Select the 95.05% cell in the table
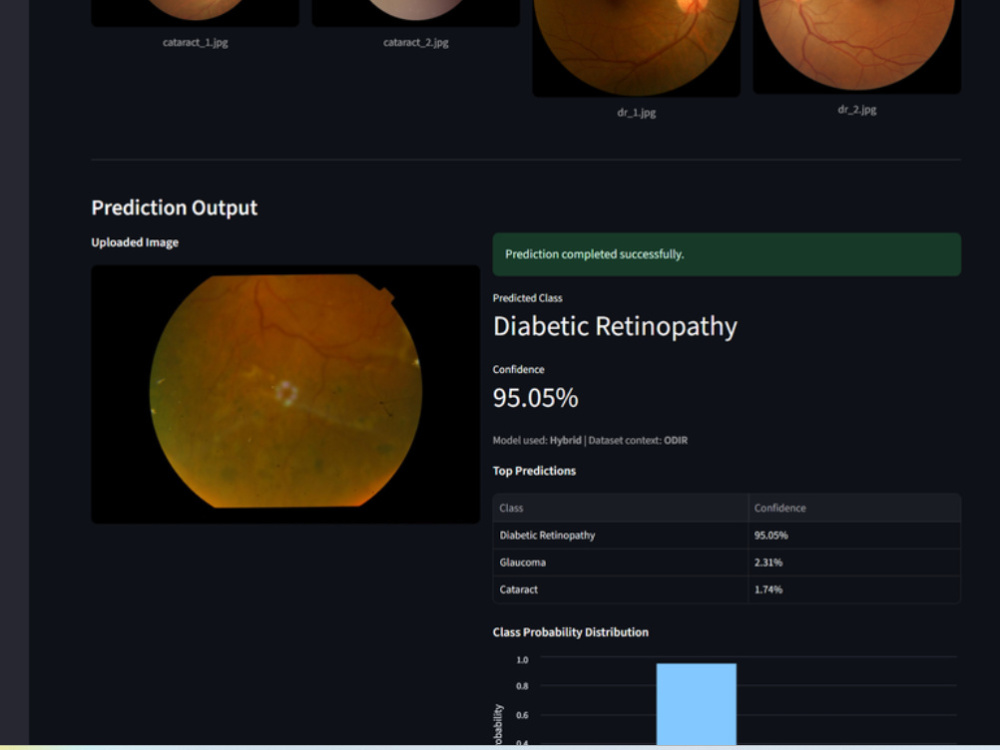This screenshot has width=1000, height=750. pyautogui.click(x=854, y=536)
